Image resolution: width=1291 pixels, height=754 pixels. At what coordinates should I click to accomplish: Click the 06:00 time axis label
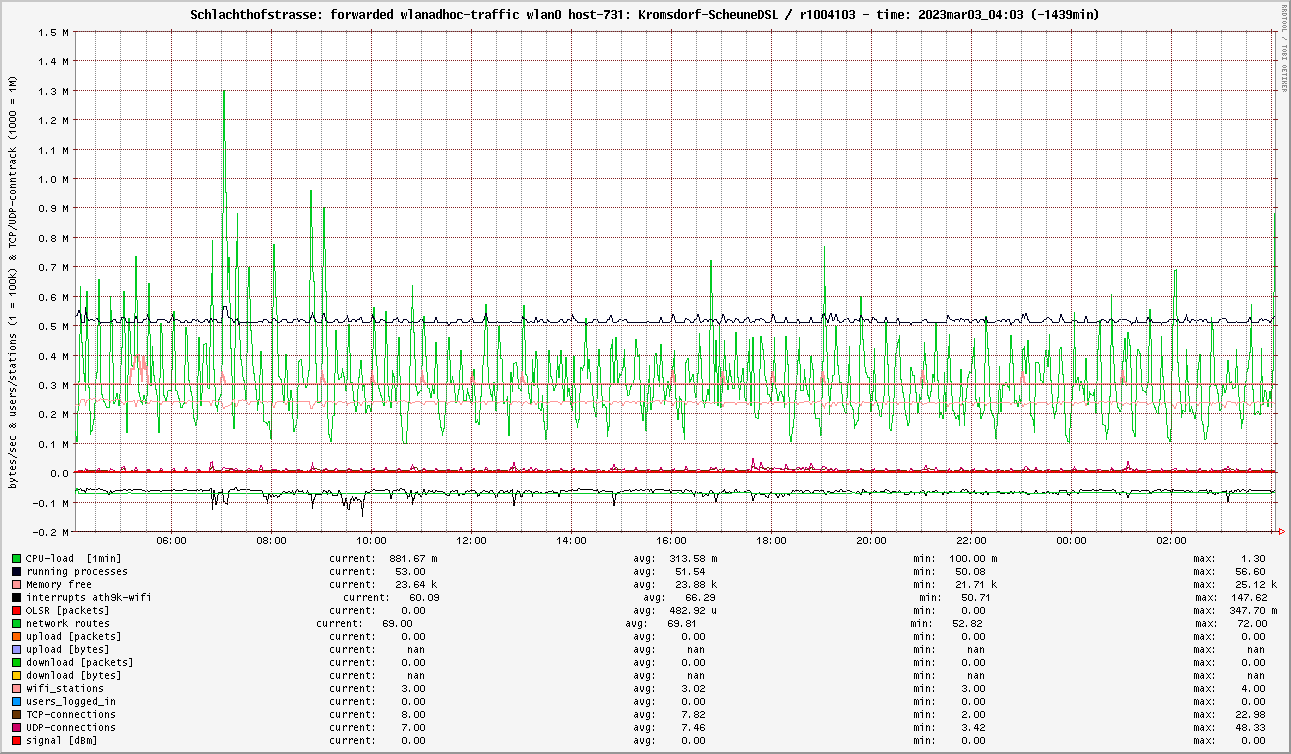pos(171,540)
